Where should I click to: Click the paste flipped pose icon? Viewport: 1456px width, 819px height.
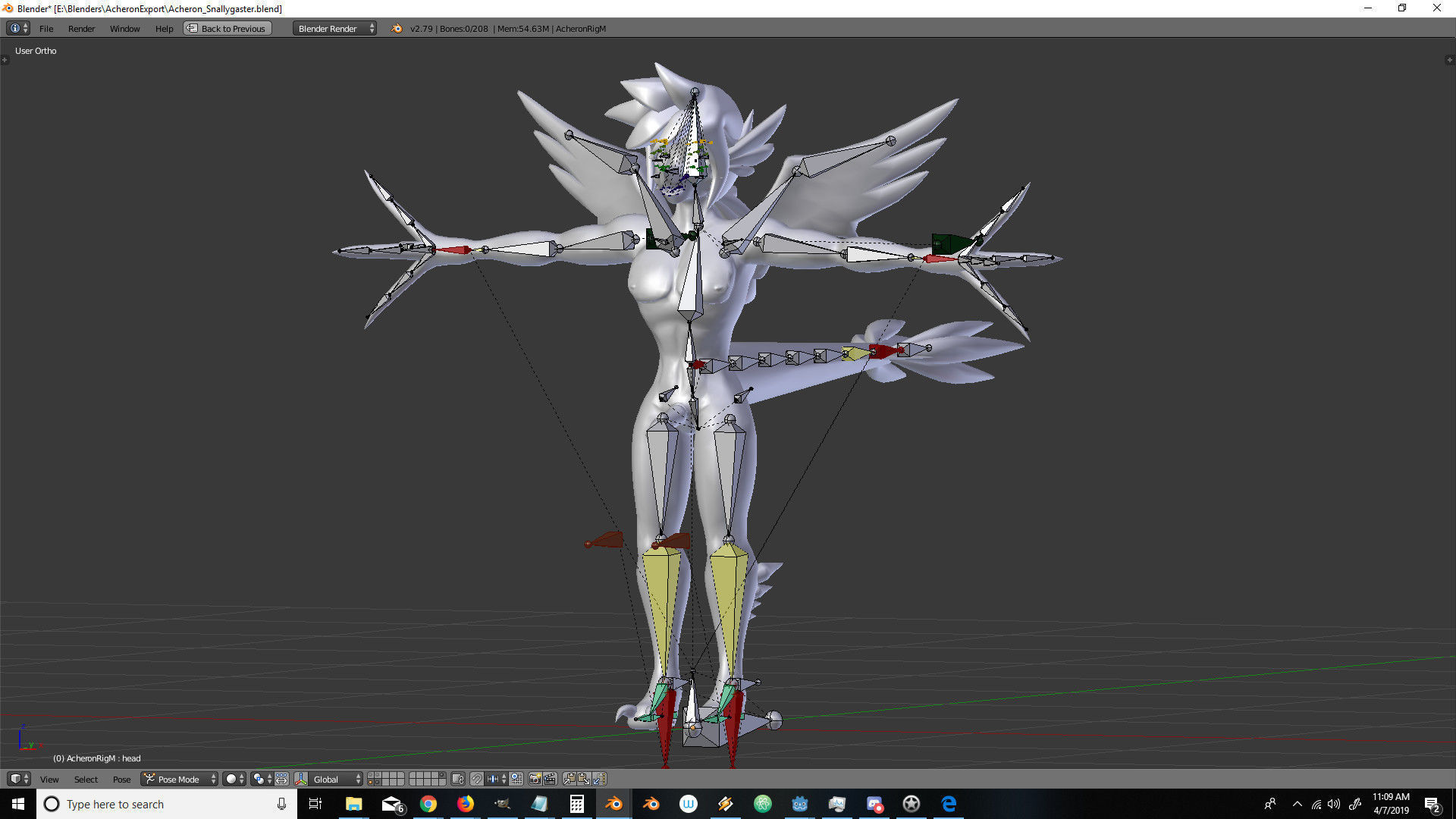599,779
